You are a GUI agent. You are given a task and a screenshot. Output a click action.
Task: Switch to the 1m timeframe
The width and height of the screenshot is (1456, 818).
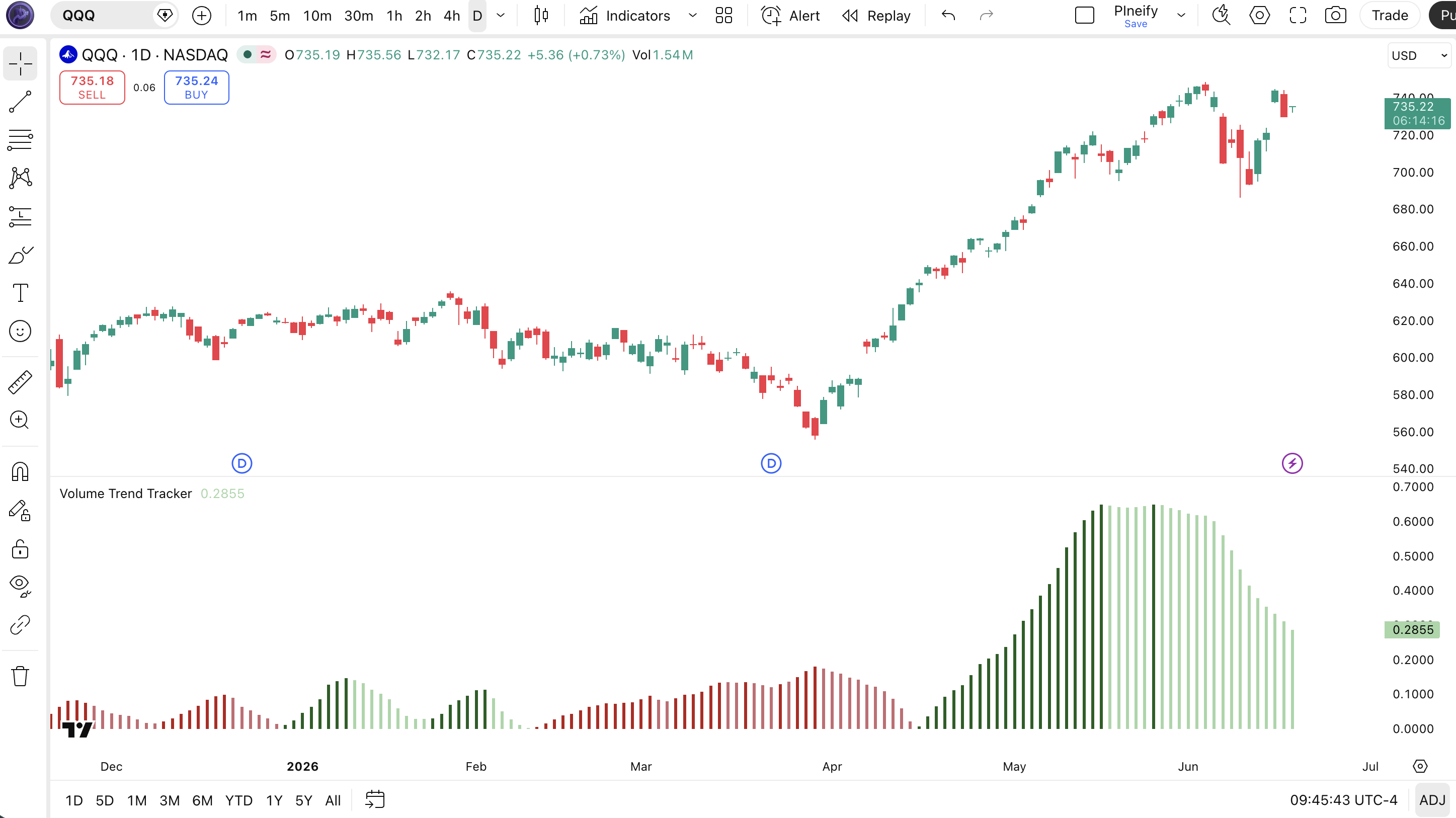247,15
